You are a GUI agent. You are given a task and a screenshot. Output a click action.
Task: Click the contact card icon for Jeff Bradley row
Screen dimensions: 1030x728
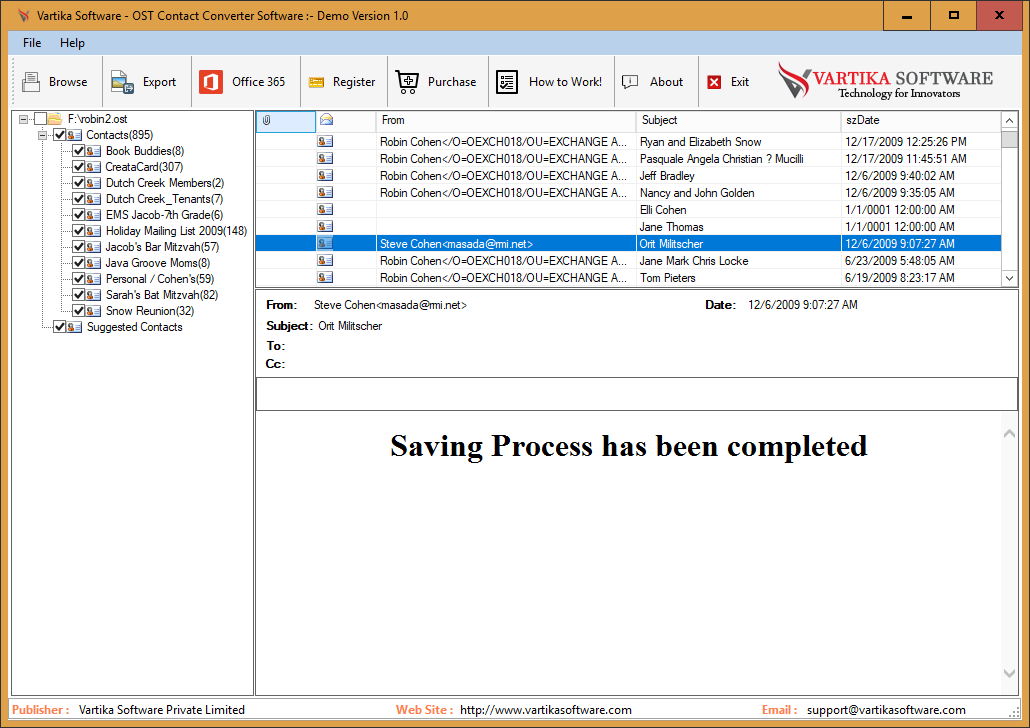[x=325, y=175]
